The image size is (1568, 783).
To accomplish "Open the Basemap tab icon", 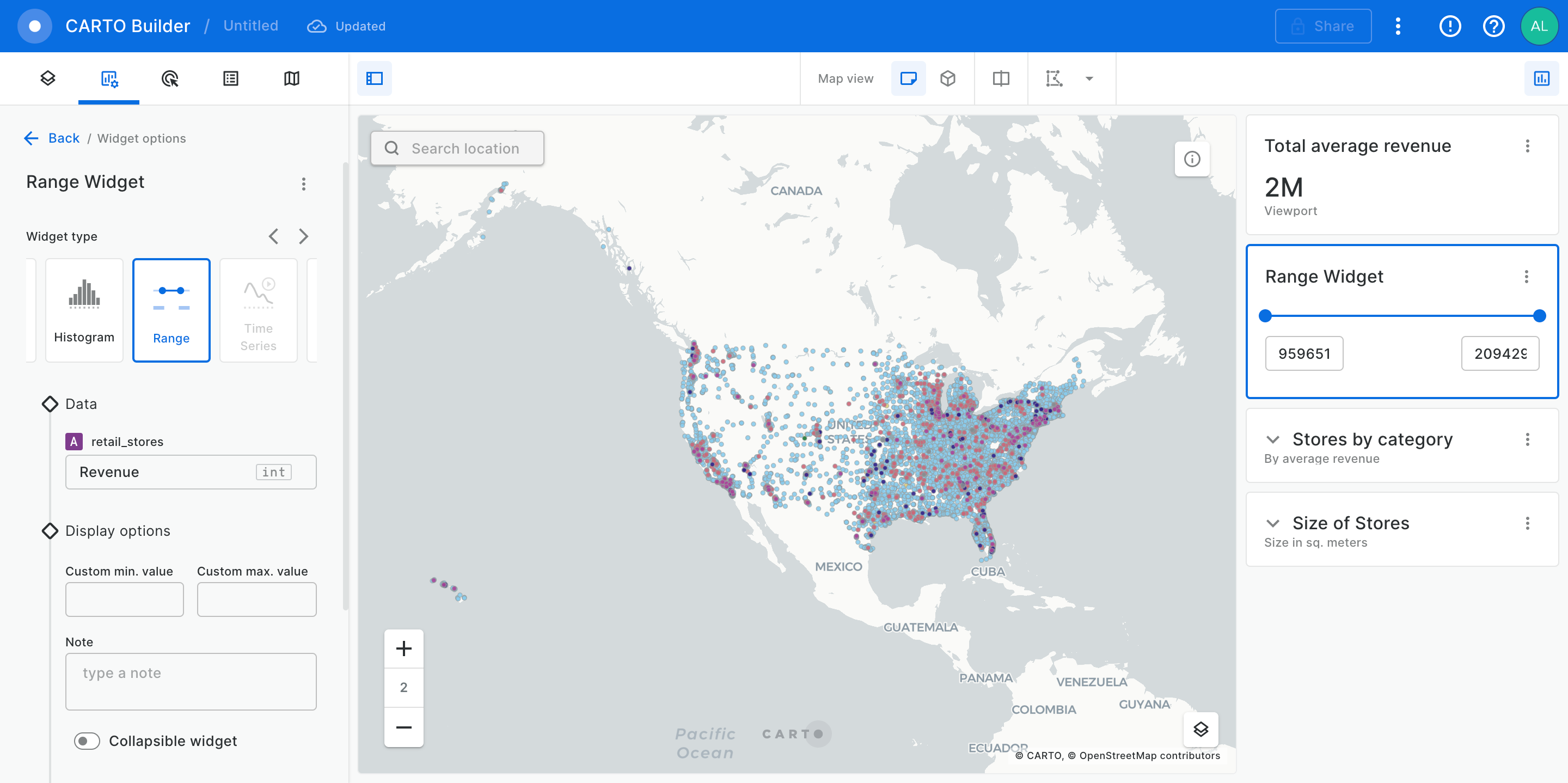I will point(292,78).
